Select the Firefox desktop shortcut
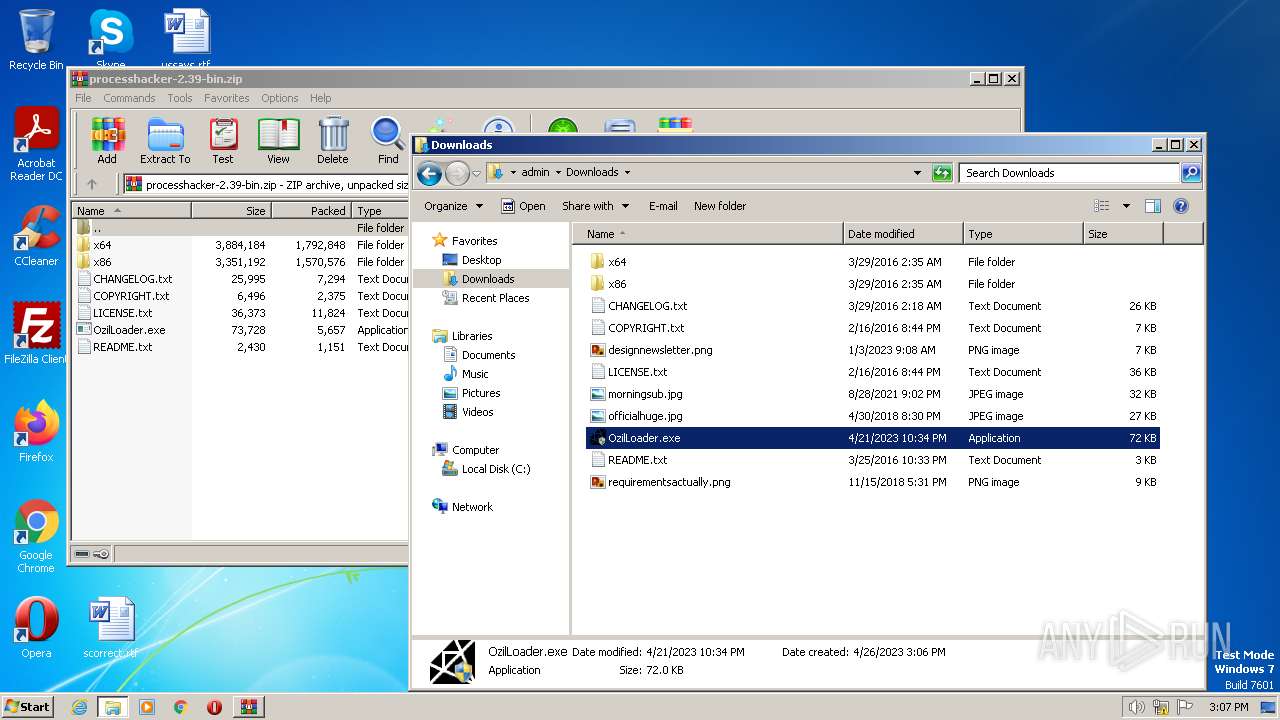 point(36,432)
